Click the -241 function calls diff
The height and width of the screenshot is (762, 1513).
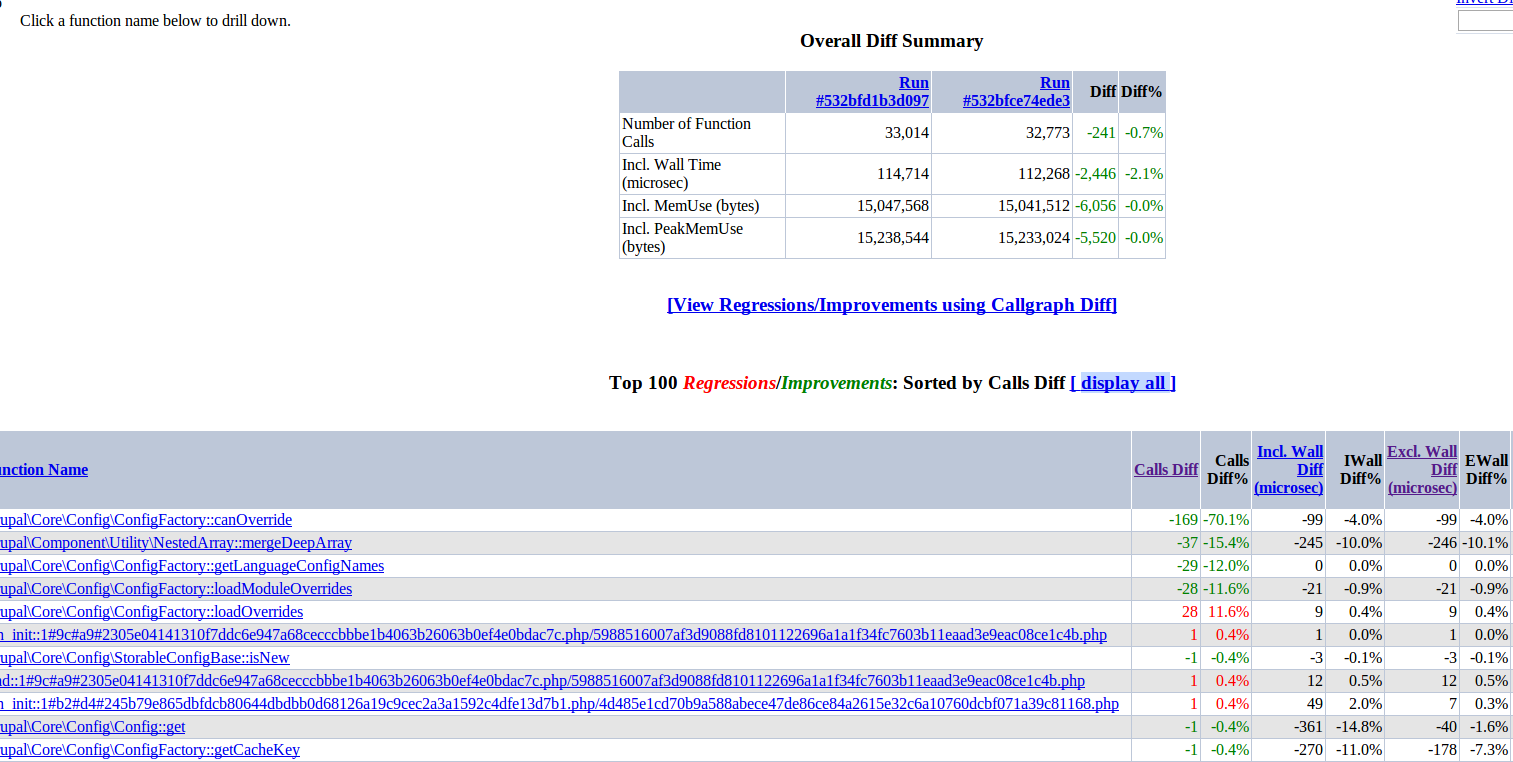tap(1101, 133)
